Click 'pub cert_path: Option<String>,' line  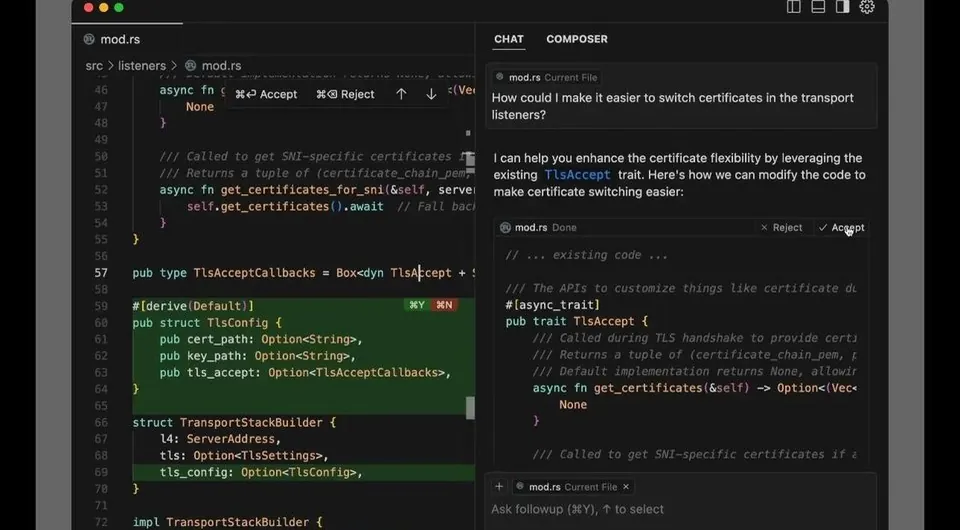(x=261, y=339)
